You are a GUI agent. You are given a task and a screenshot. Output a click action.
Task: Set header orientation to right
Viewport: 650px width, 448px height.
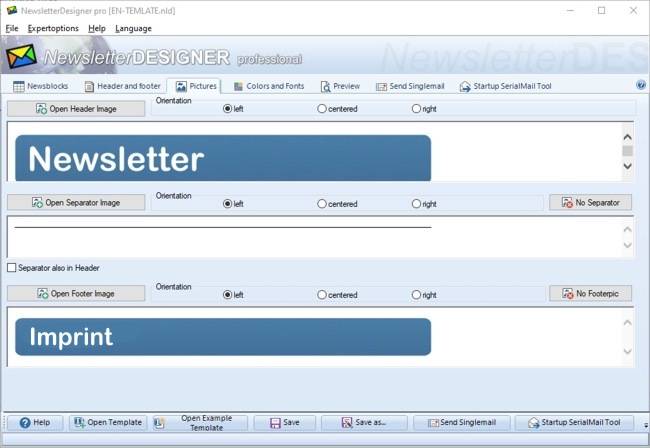tap(424, 109)
